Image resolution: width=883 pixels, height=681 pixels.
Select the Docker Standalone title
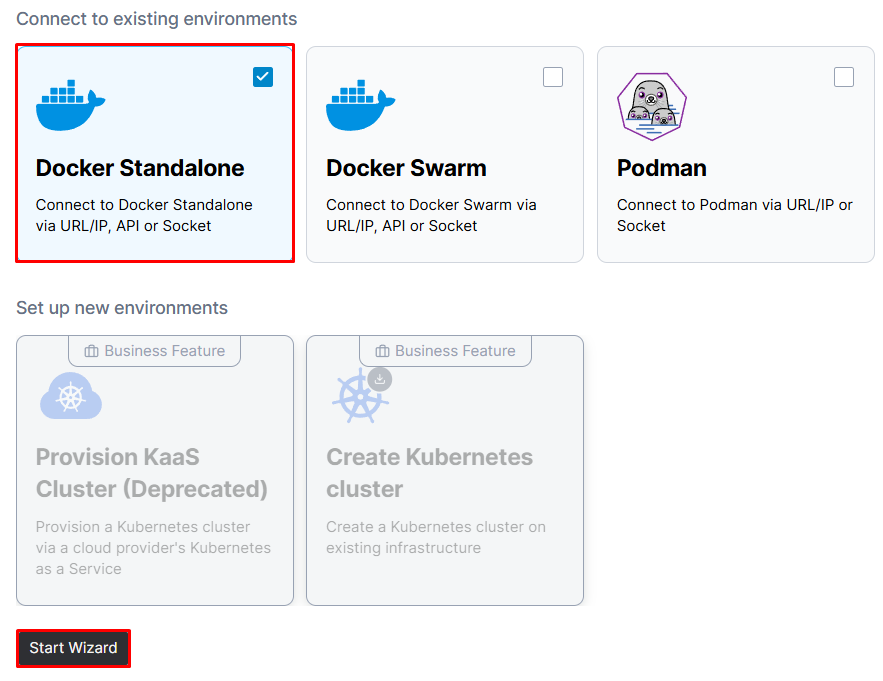point(140,168)
